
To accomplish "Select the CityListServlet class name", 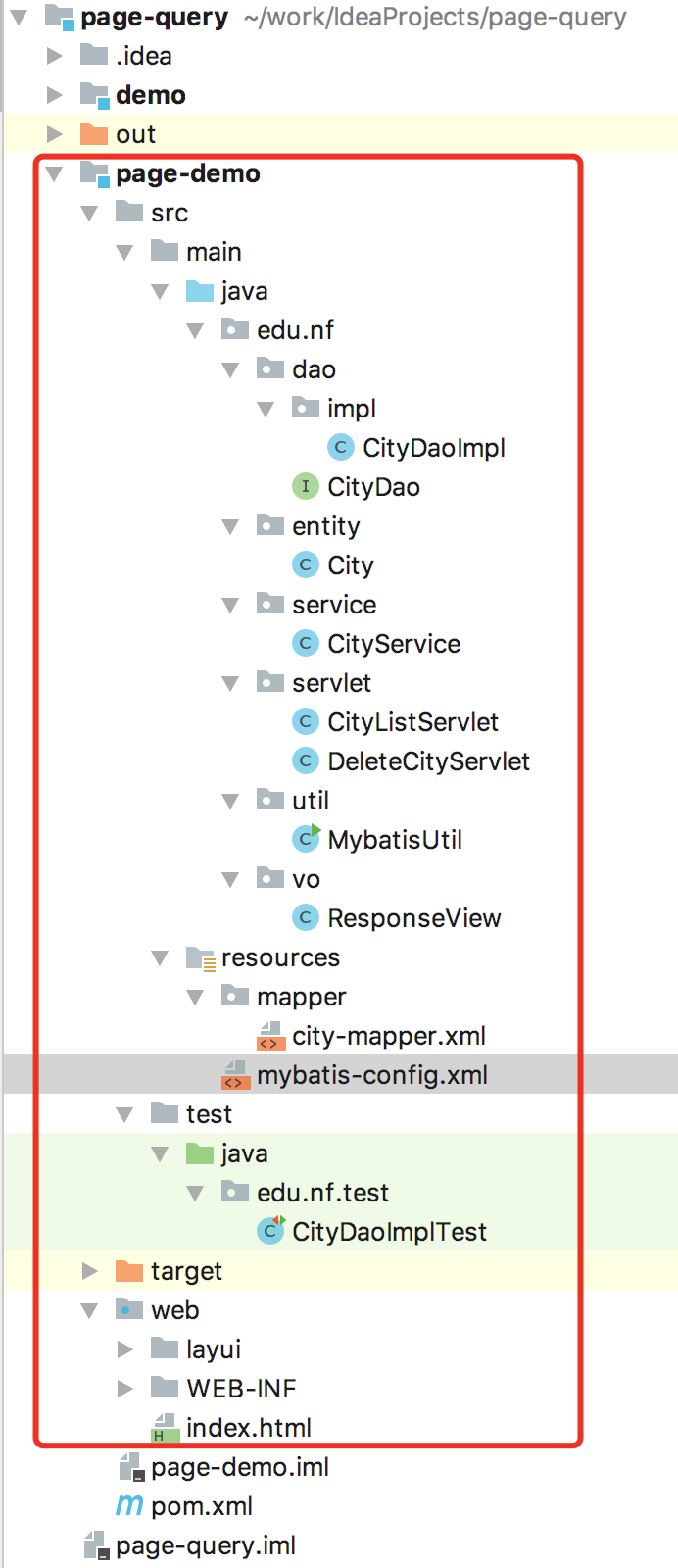I will coord(412,722).
